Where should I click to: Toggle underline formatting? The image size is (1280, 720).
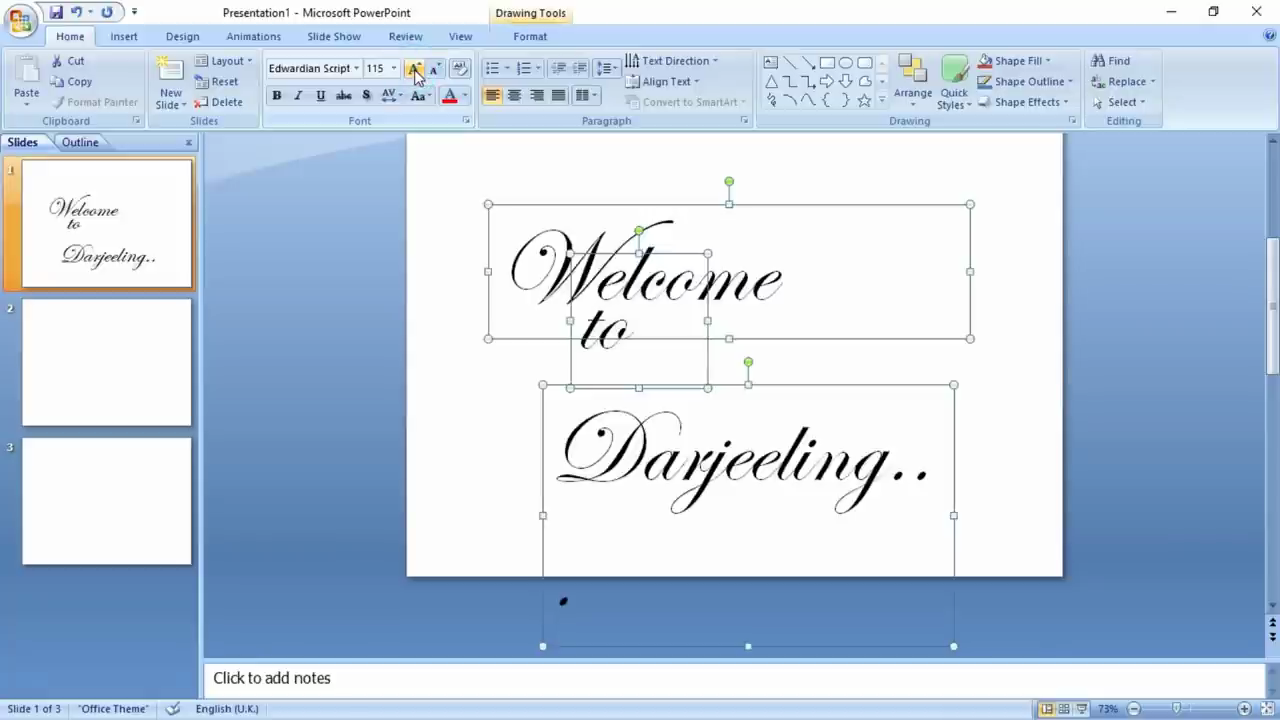320,96
